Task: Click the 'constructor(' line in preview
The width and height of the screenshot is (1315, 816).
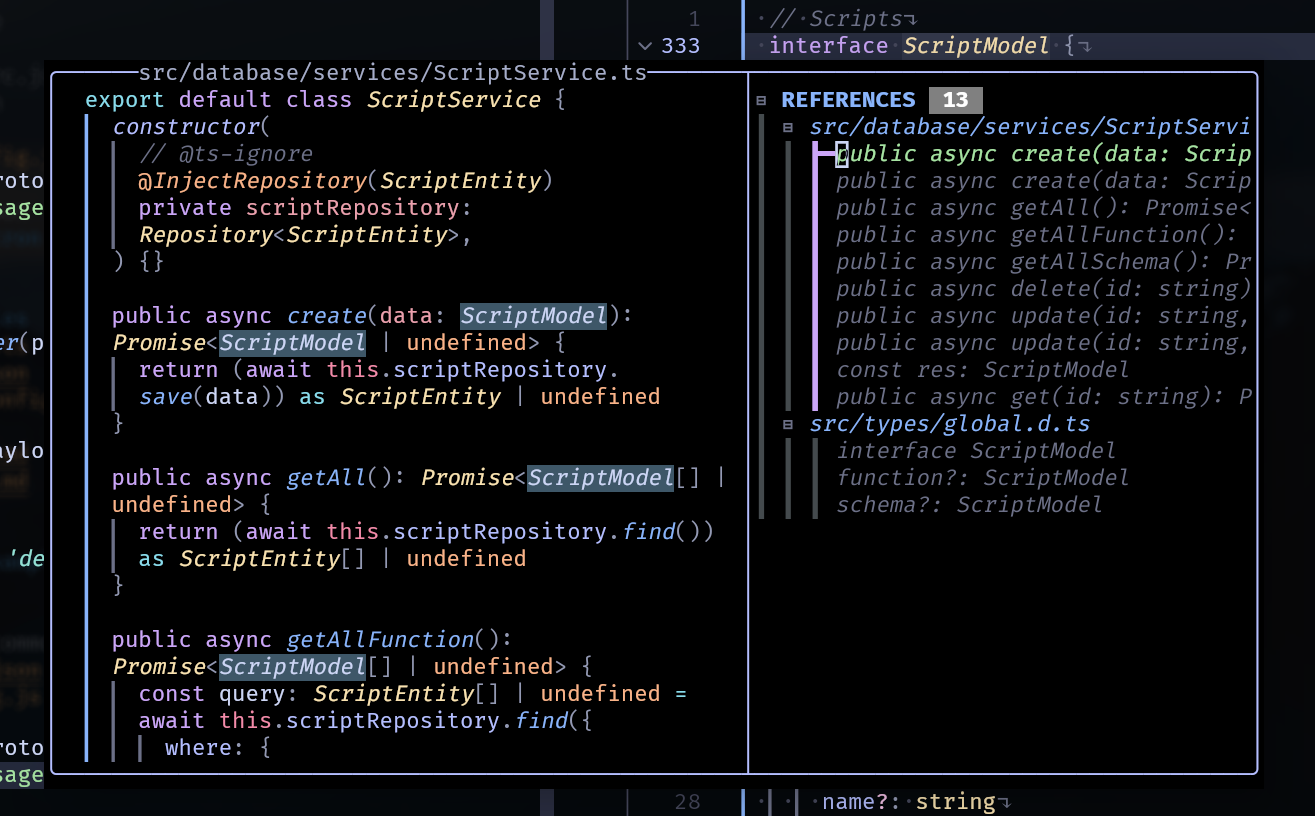Action: pos(192,127)
